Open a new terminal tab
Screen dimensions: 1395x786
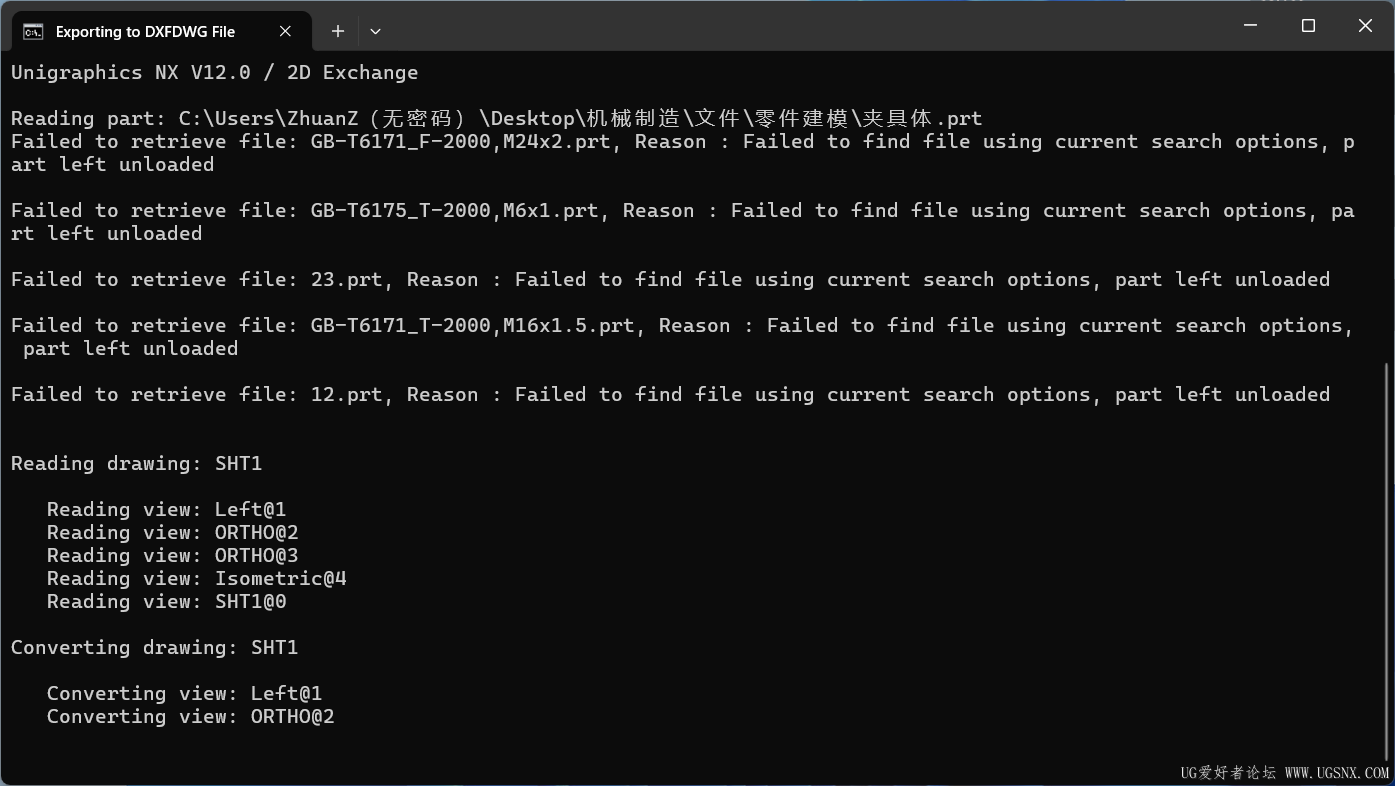point(338,32)
